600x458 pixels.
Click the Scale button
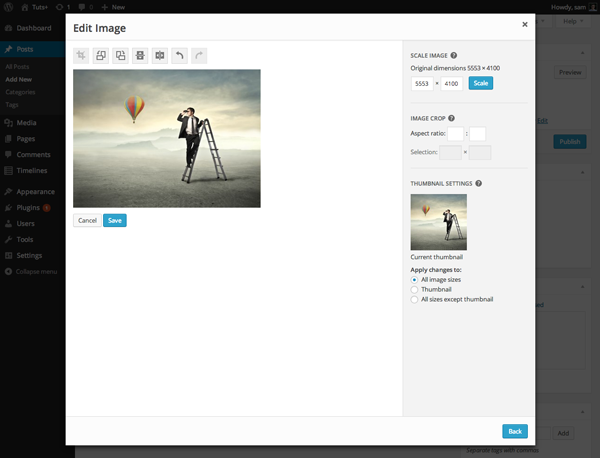[x=481, y=83]
